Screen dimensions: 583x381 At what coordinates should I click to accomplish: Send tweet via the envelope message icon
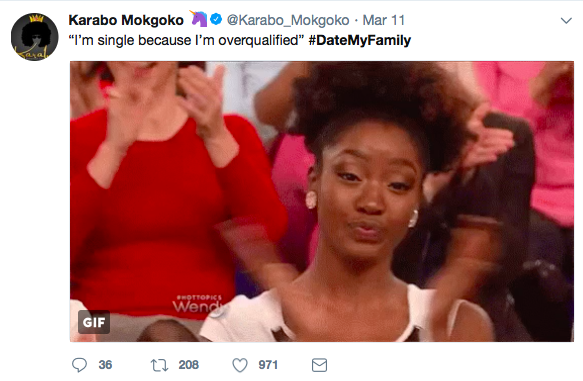[x=319, y=365]
